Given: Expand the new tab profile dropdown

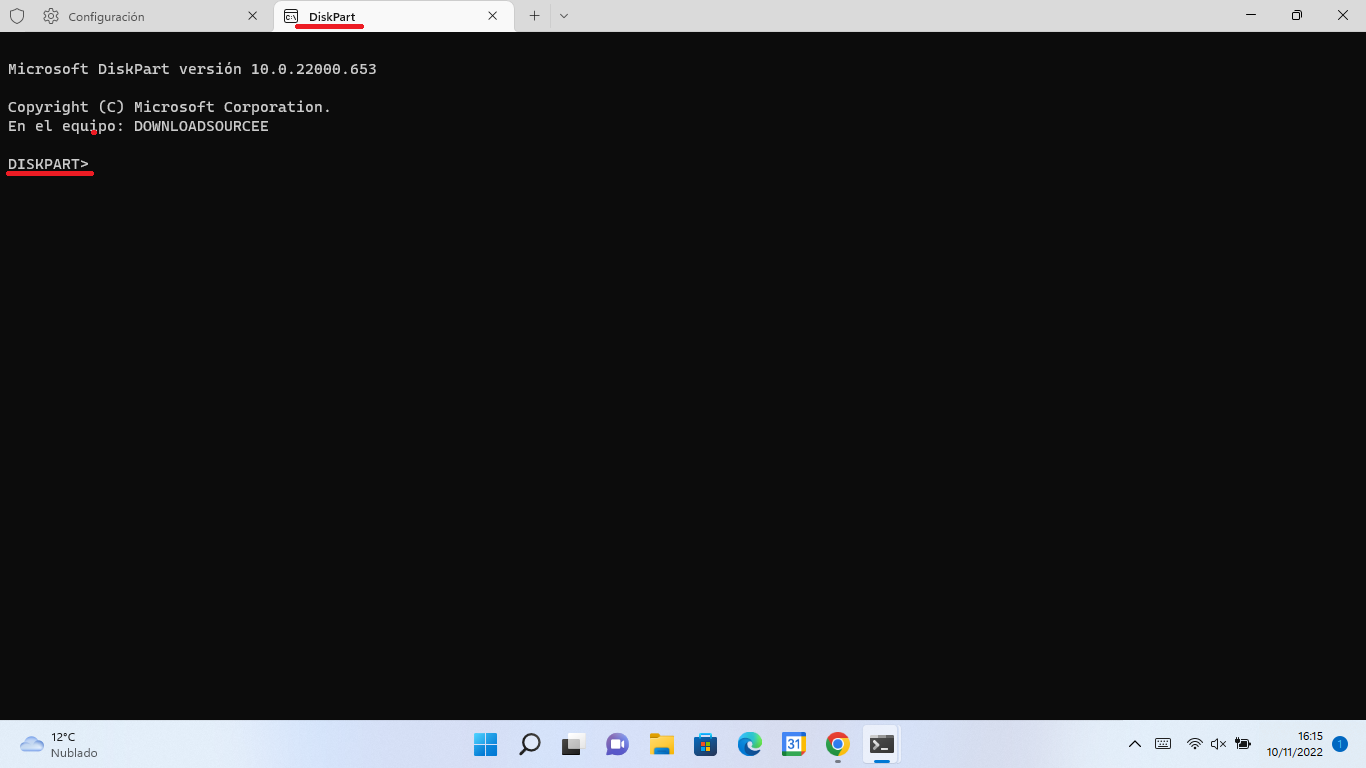Looking at the screenshot, I should pos(564,16).
